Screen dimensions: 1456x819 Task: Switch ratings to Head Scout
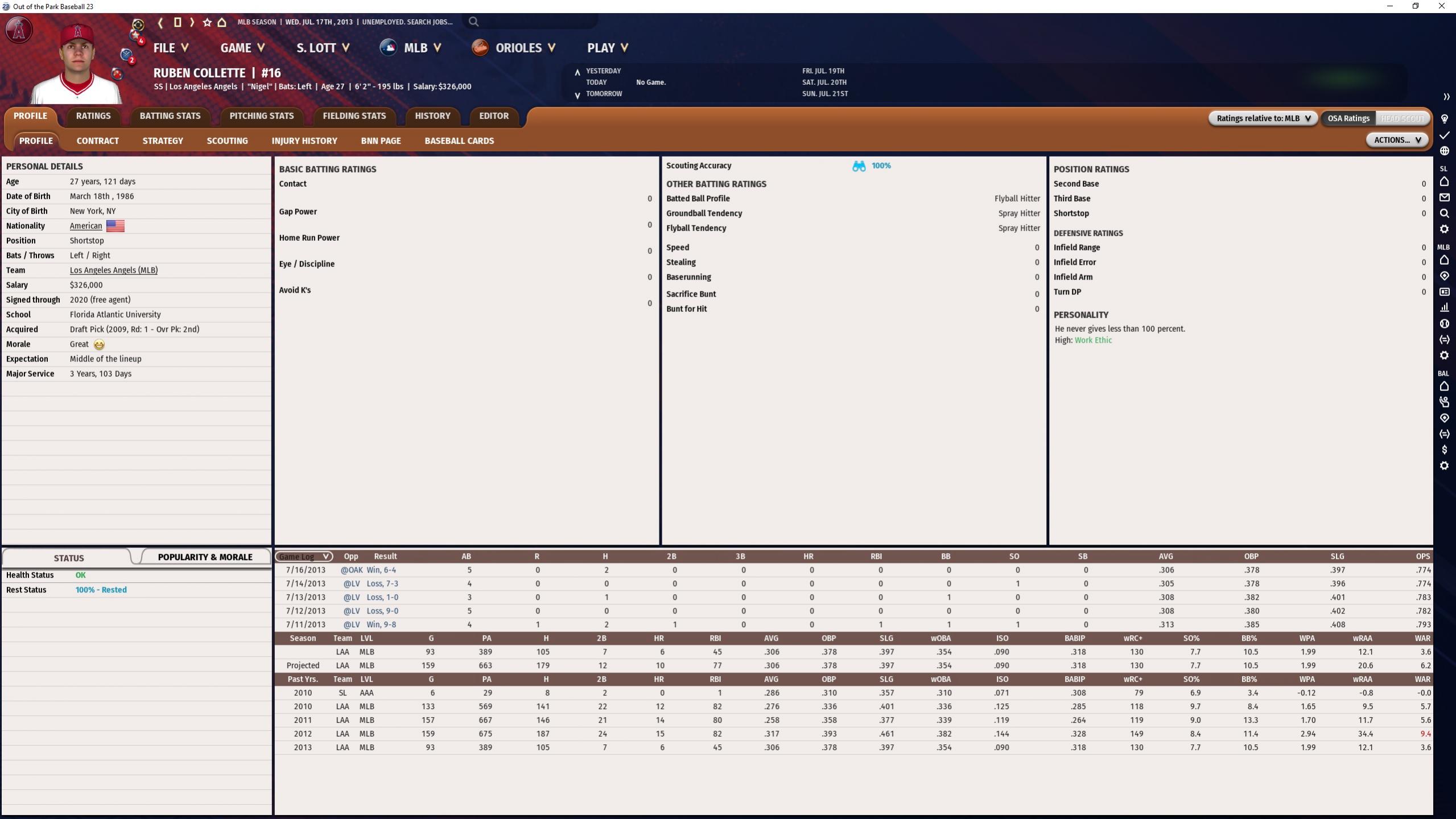click(1401, 118)
